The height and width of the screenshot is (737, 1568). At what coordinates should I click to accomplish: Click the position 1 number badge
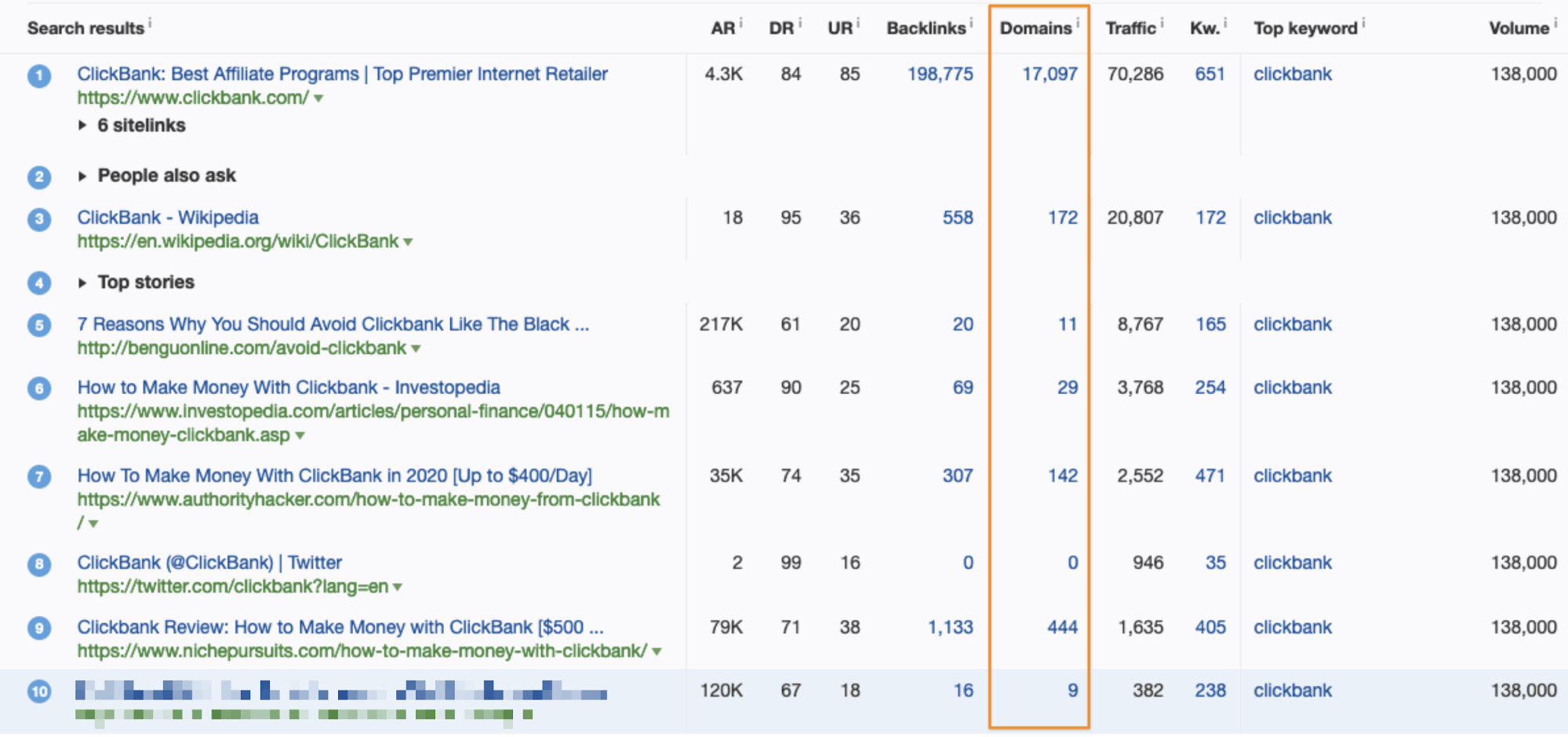pos(39,76)
